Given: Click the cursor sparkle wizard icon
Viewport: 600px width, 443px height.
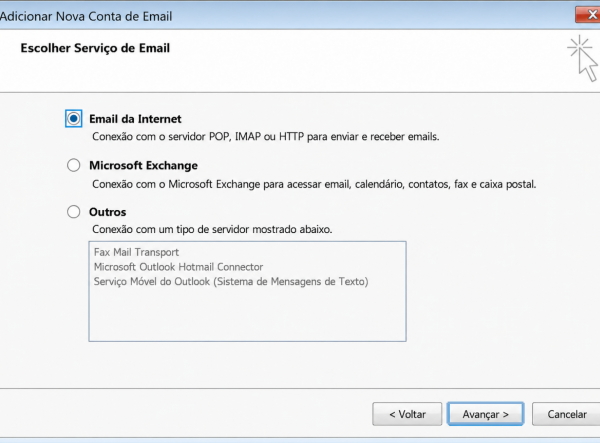Looking at the screenshot, I should [x=583, y=58].
